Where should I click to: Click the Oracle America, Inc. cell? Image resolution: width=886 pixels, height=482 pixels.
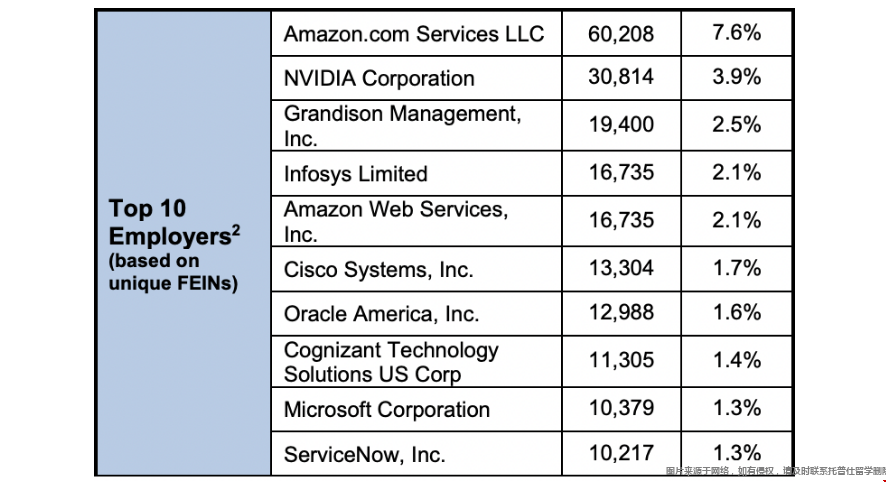381,314
